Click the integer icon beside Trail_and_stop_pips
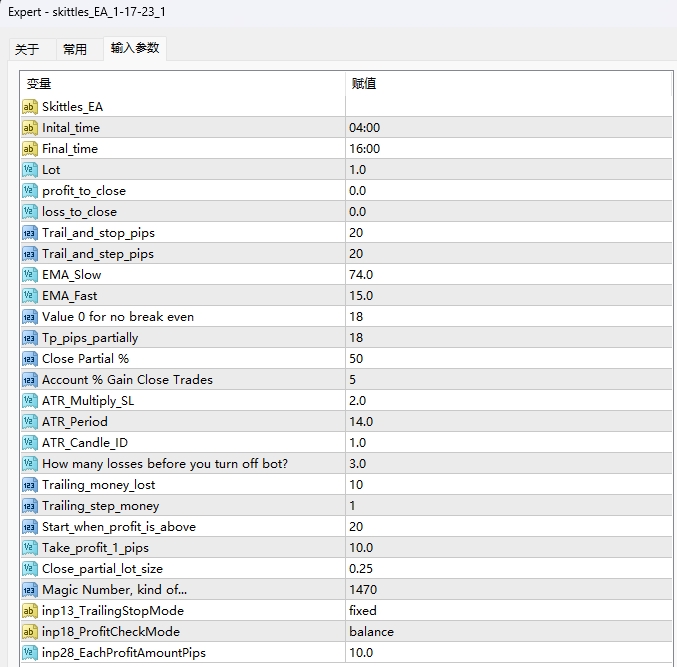 pyautogui.click(x=29, y=233)
